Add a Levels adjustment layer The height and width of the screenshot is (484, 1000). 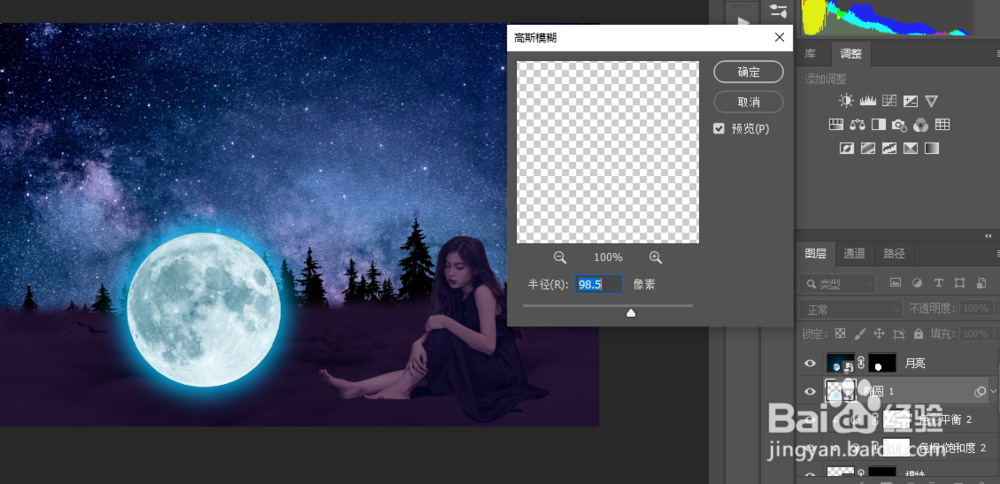[867, 101]
